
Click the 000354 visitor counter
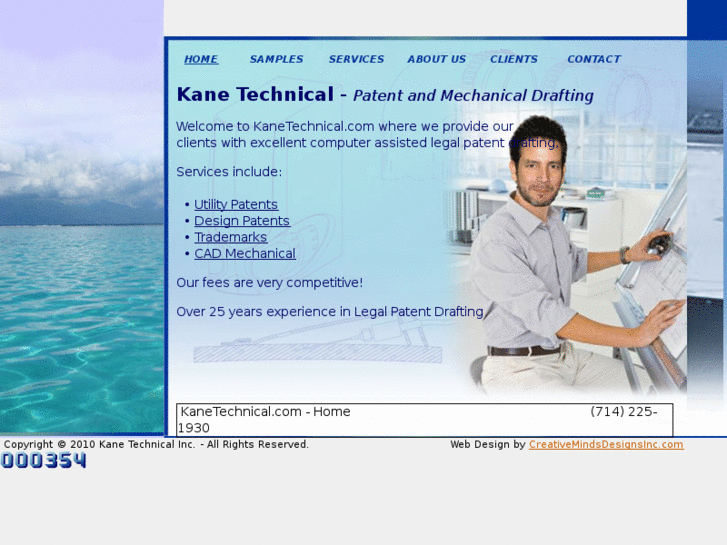coord(44,461)
